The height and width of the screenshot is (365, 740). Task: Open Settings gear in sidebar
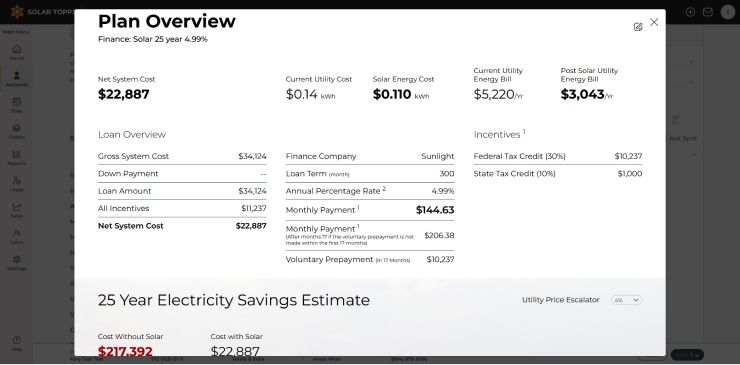tap(17, 263)
